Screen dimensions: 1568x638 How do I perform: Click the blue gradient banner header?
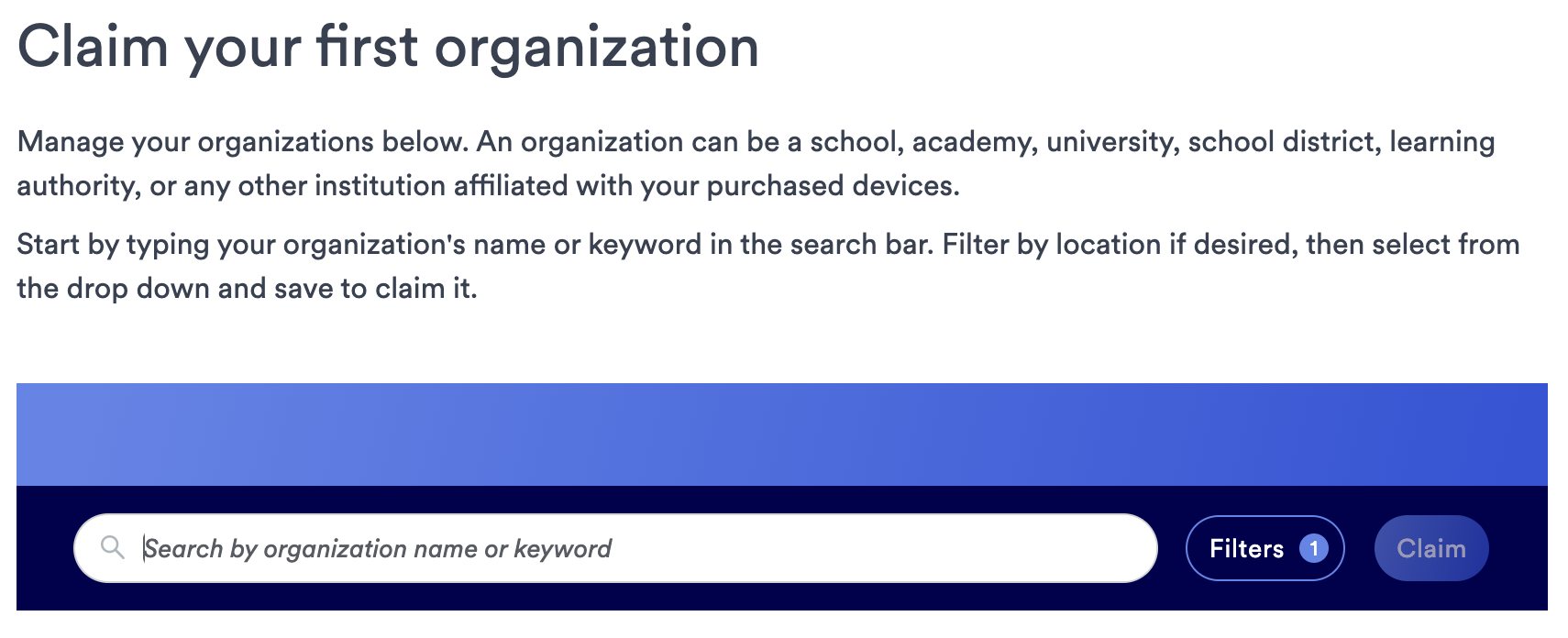784,431
